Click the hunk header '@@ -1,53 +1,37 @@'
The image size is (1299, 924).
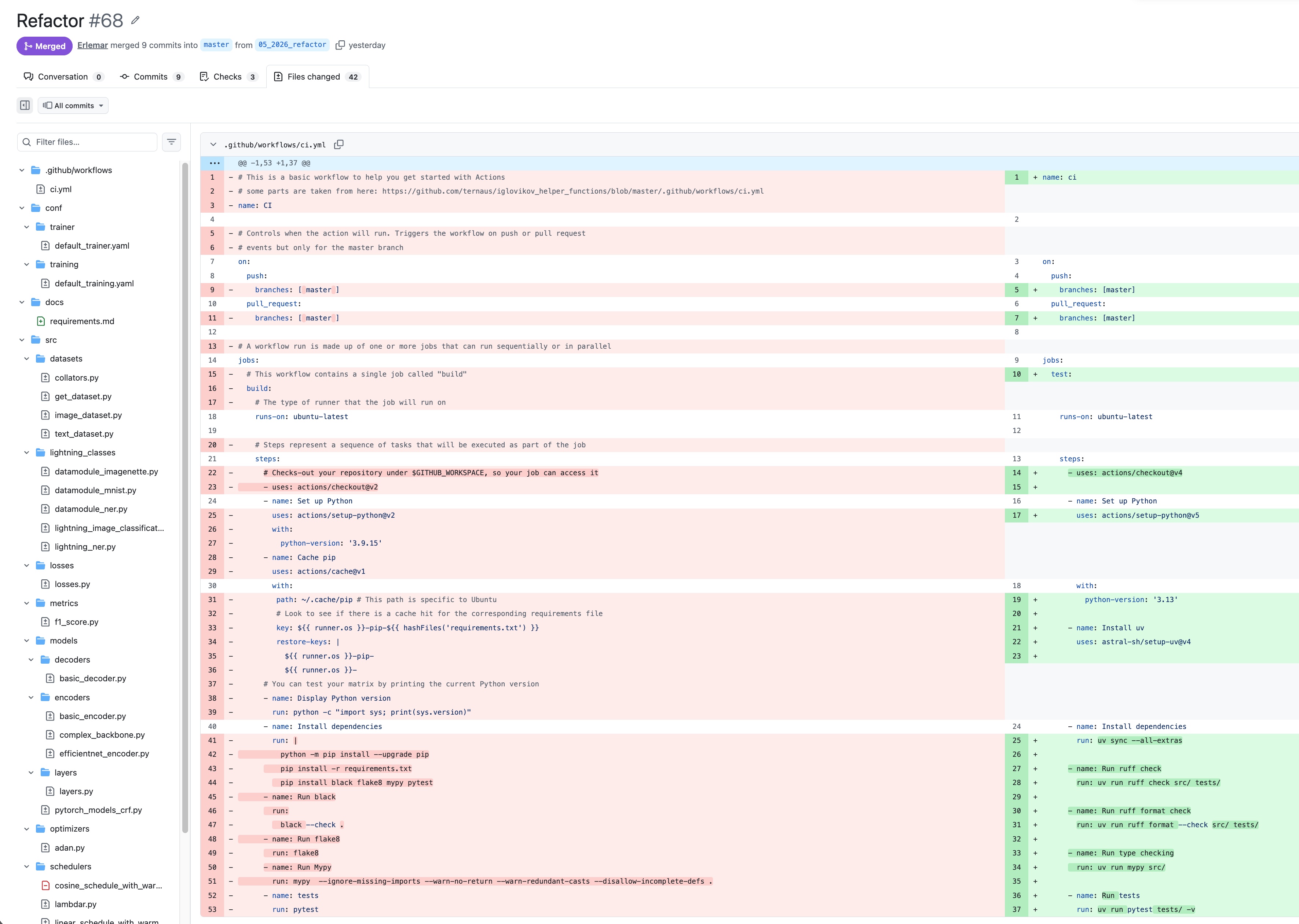tap(274, 163)
